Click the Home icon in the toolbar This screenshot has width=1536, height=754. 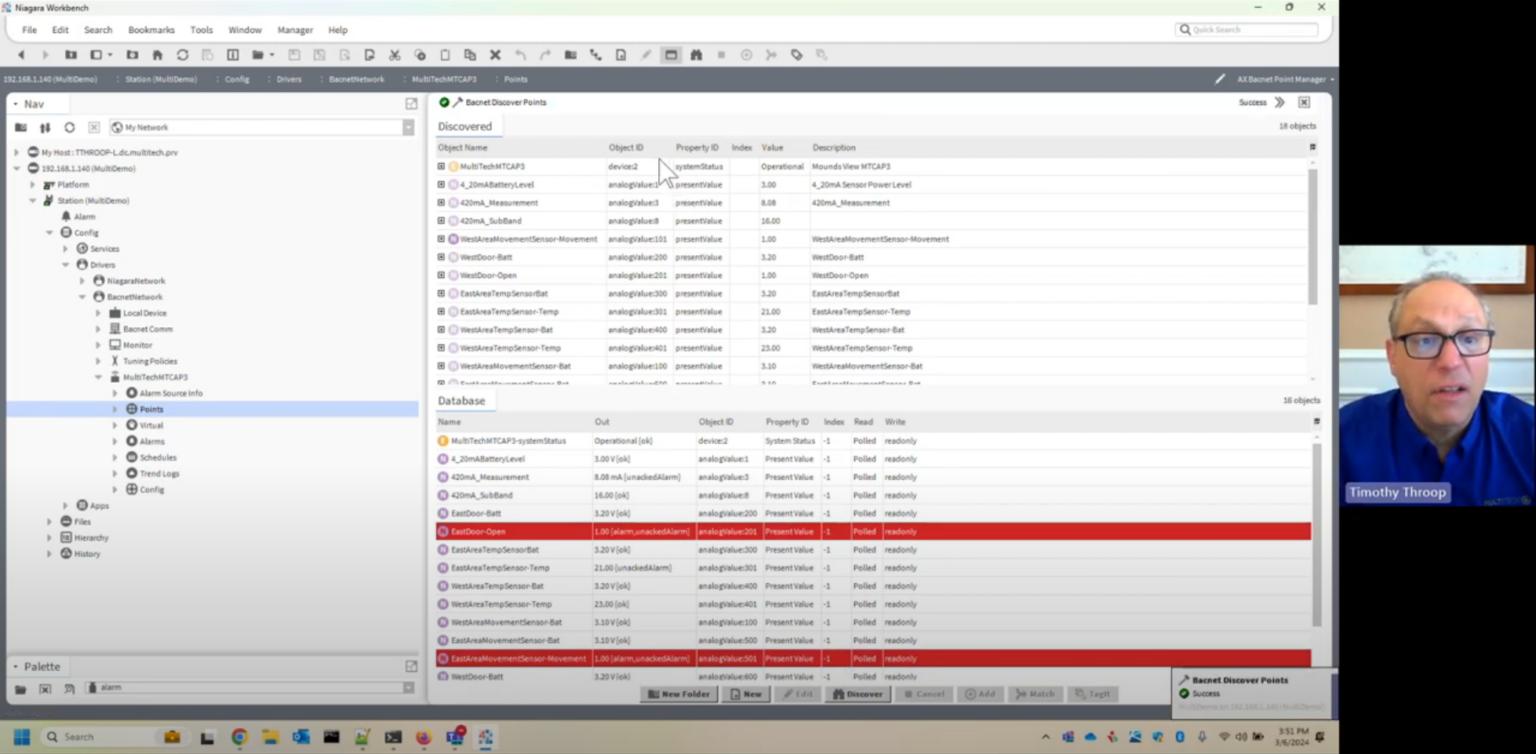pos(157,55)
